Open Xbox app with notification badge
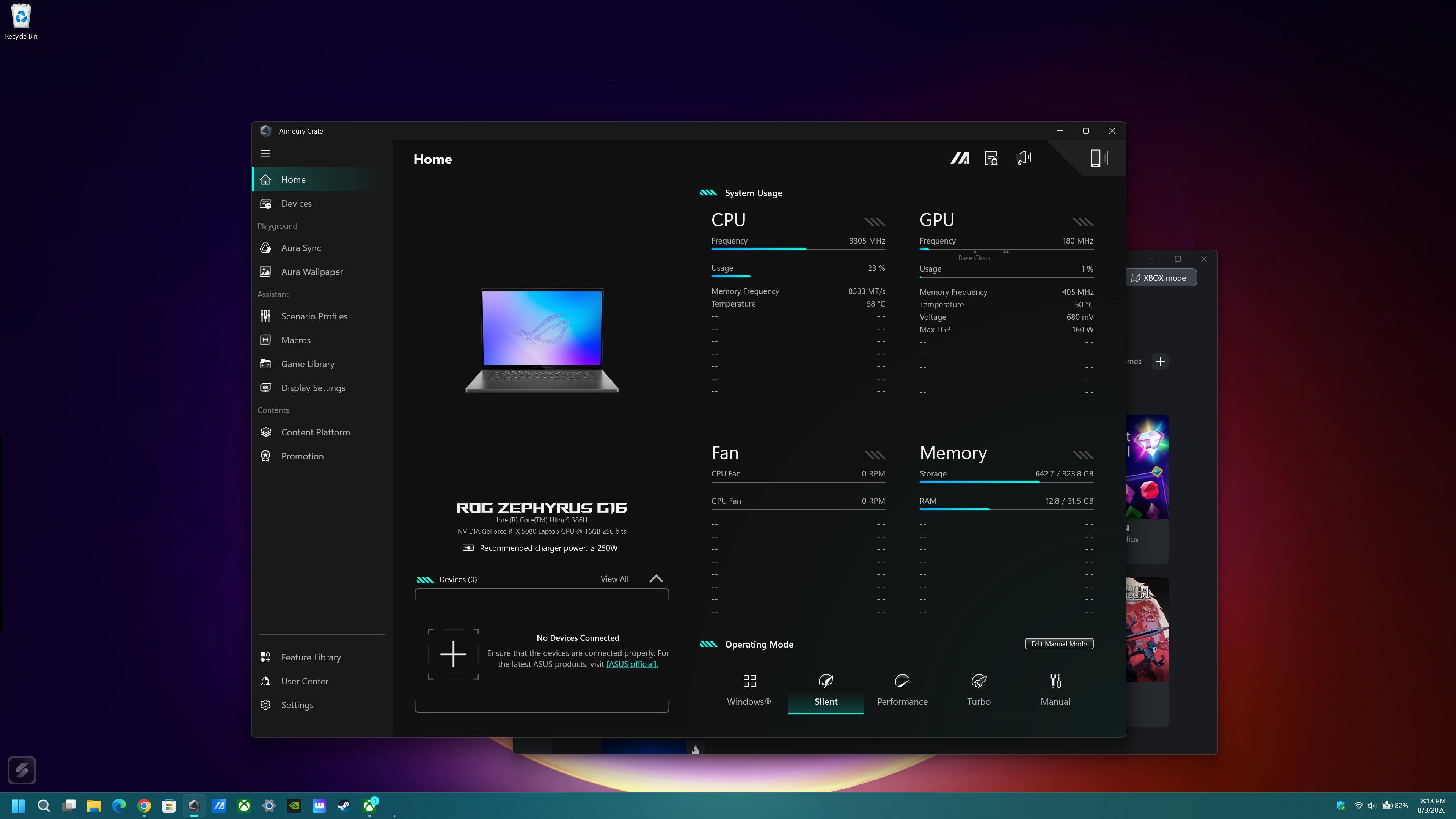The image size is (1456, 819). (370, 805)
